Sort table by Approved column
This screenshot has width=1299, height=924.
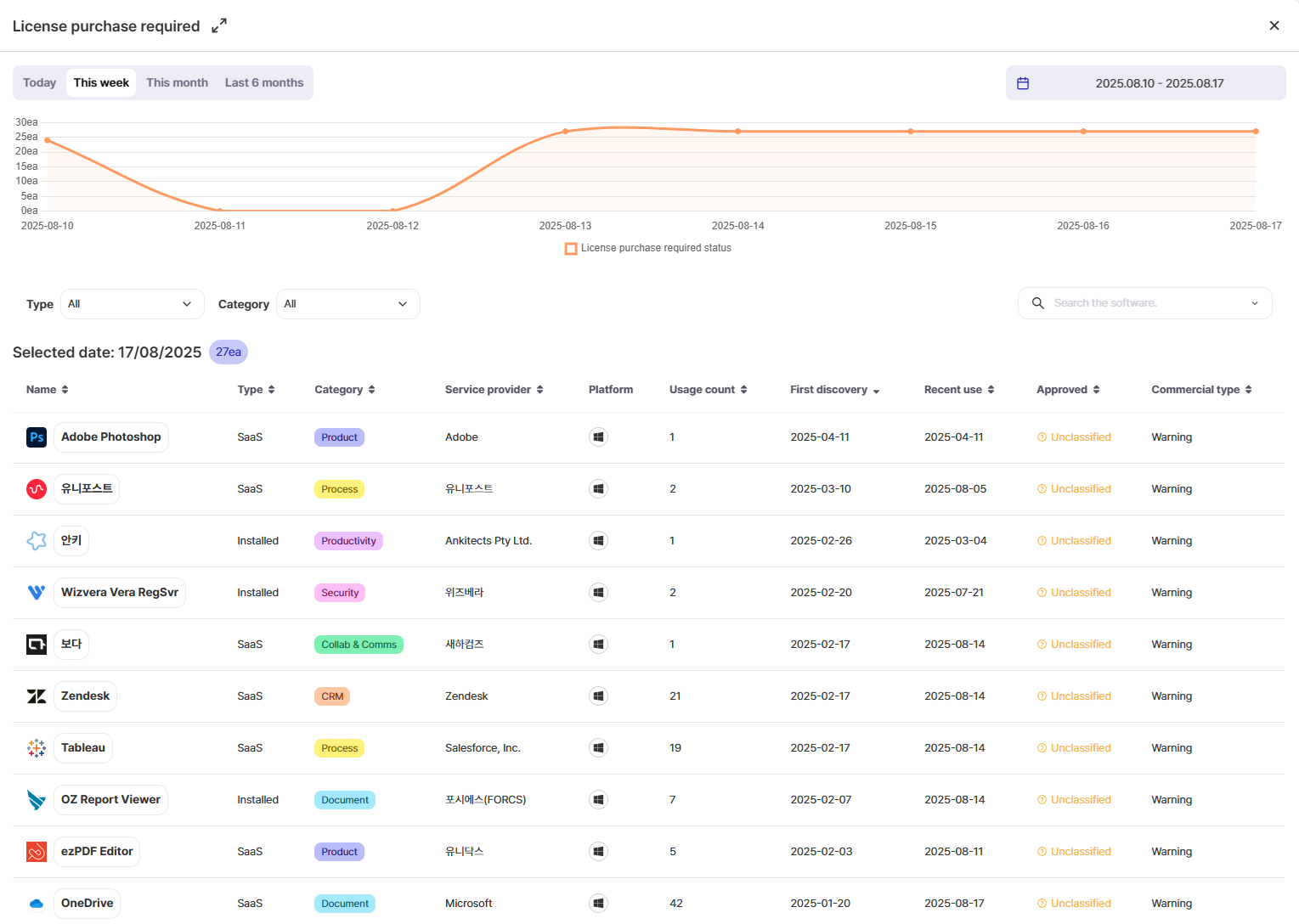coord(1068,390)
